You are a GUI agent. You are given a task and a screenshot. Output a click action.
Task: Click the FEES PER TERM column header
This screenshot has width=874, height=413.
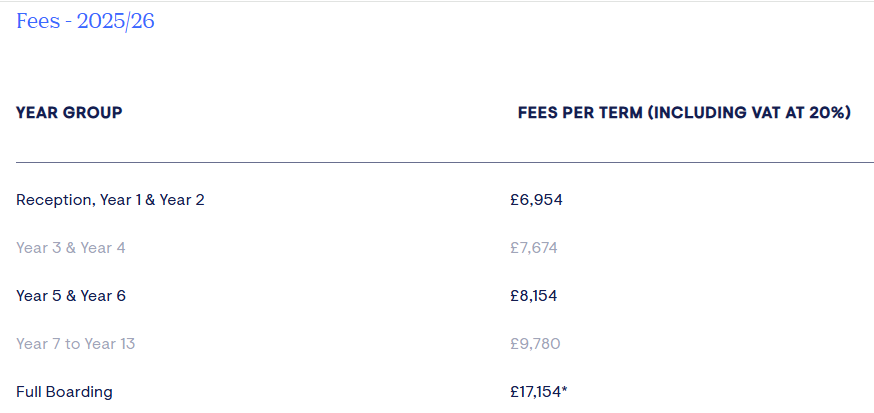pyautogui.click(x=684, y=113)
